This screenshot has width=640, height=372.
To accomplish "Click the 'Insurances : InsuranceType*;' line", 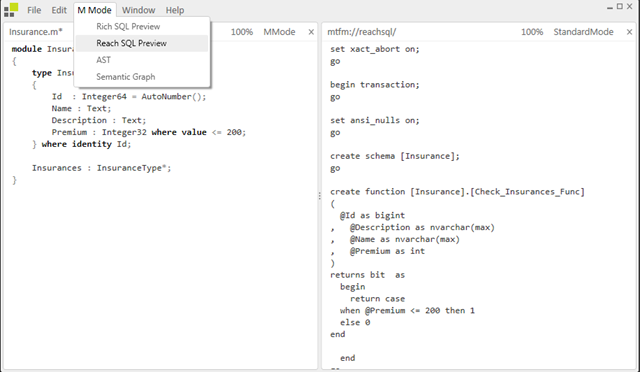I will pos(102,168).
